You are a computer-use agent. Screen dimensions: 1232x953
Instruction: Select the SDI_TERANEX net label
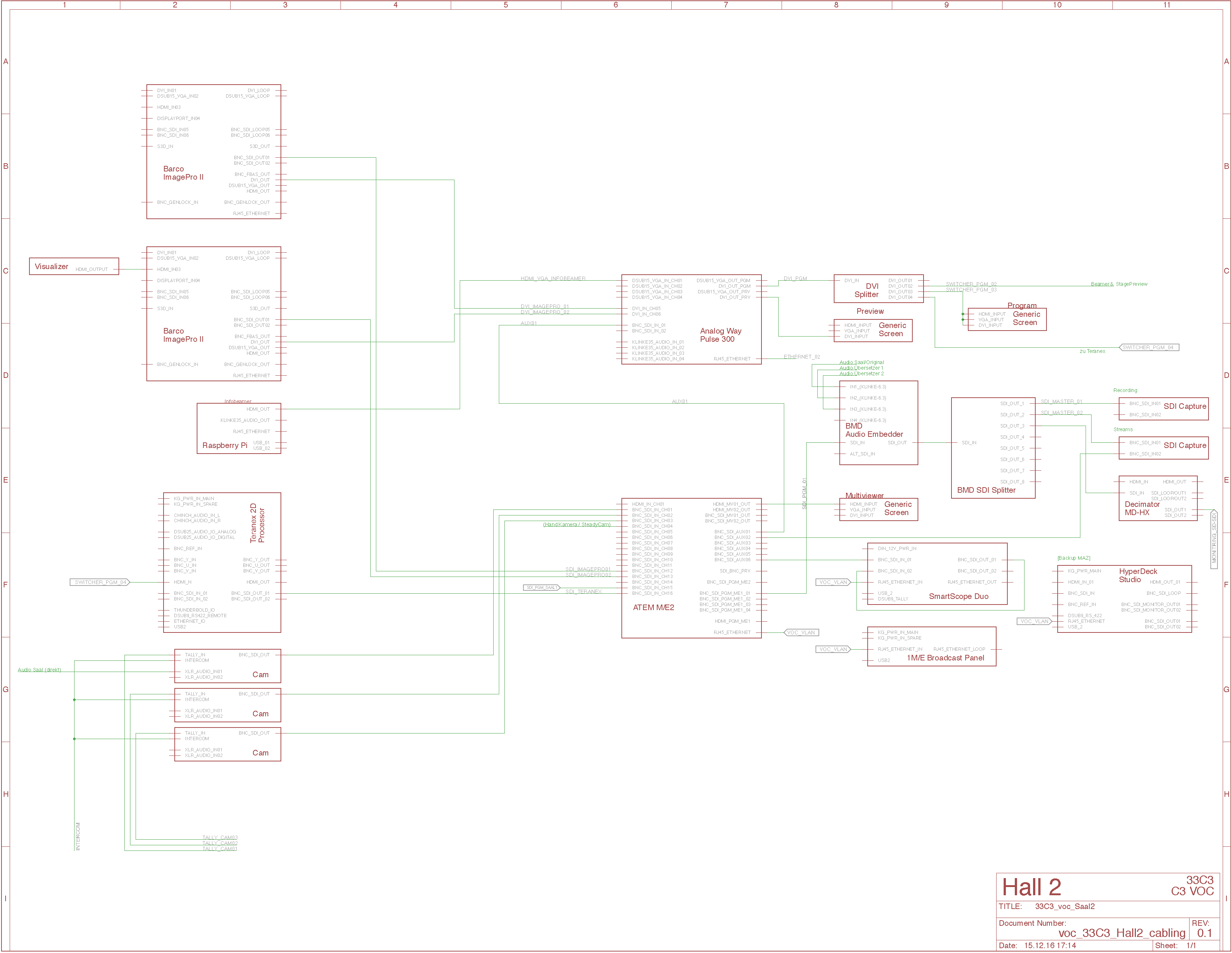(x=583, y=591)
